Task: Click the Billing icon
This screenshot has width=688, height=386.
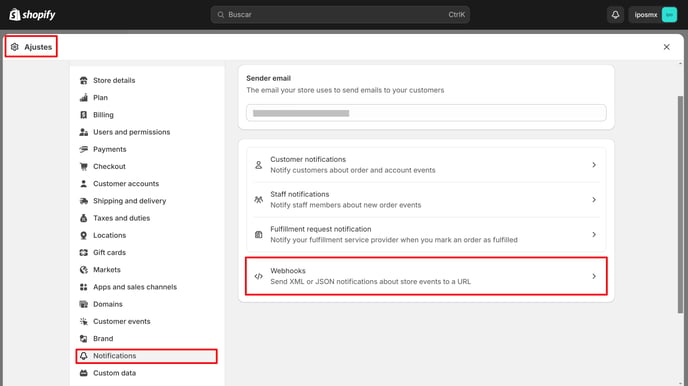Action: click(83, 115)
